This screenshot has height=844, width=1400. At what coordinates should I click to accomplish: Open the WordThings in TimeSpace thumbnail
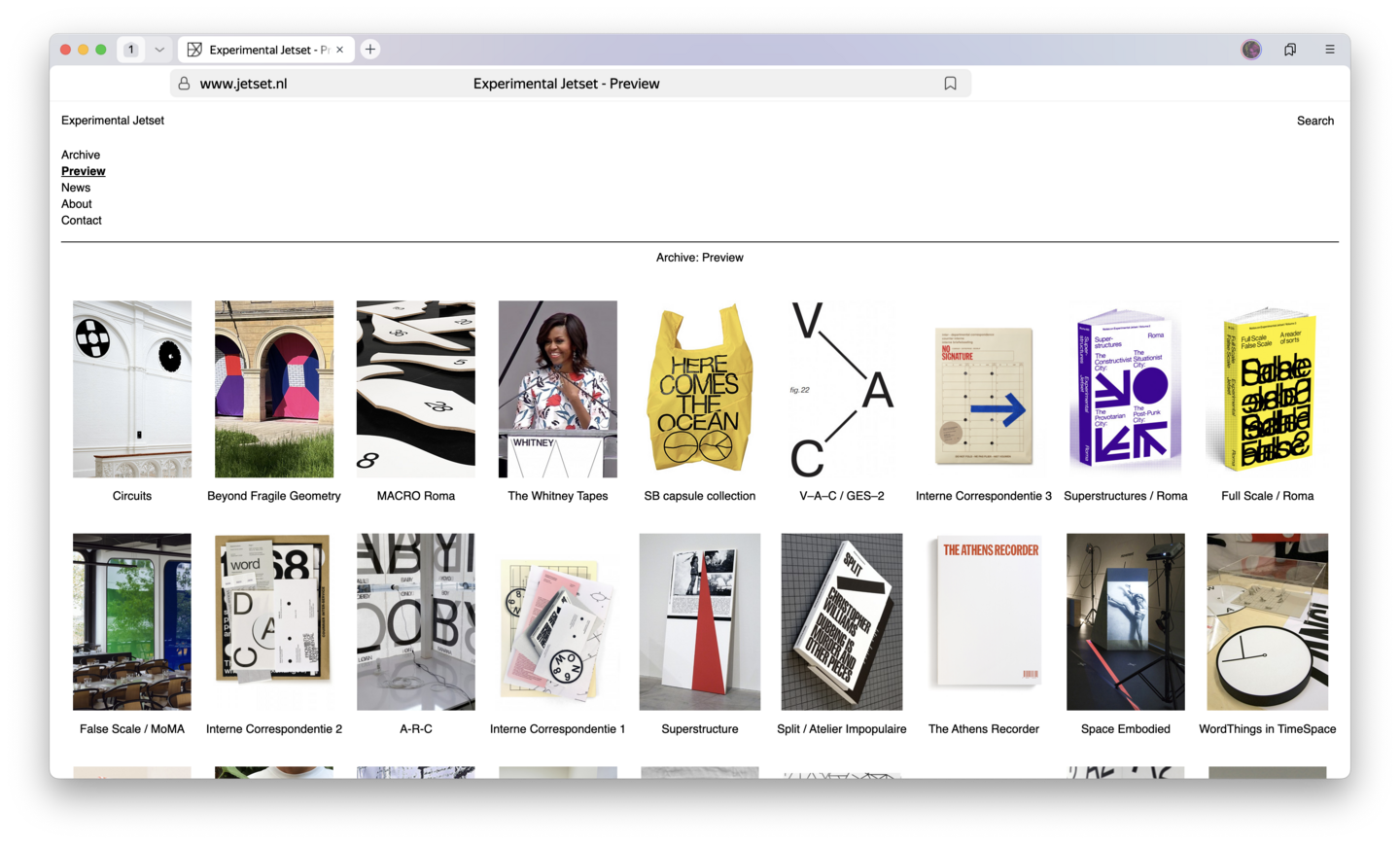click(x=1268, y=621)
